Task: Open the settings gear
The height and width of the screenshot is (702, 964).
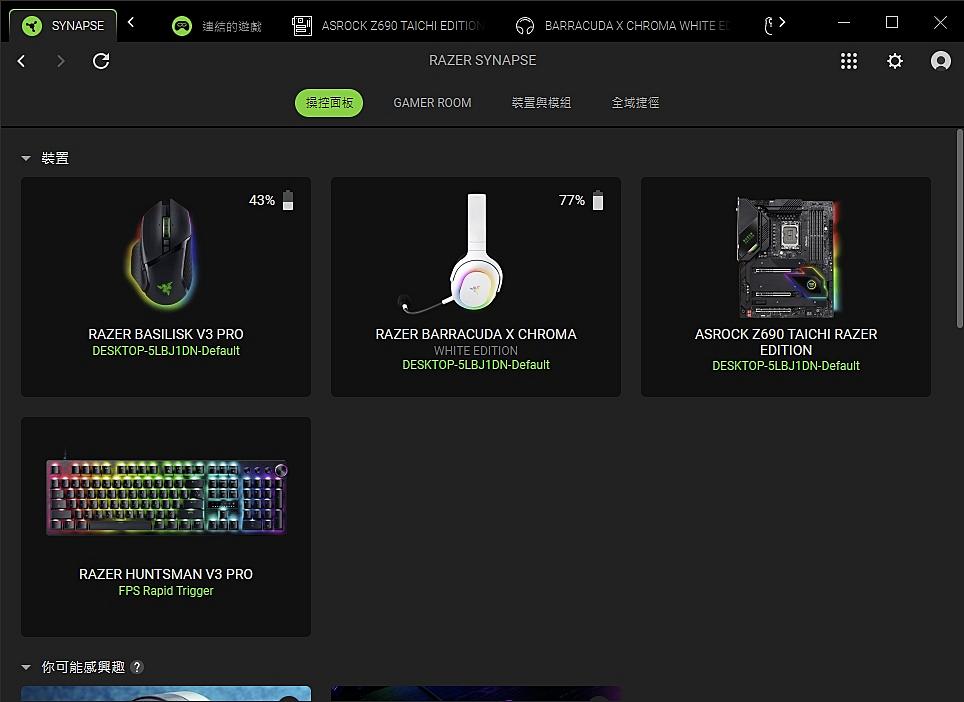Action: click(895, 61)
